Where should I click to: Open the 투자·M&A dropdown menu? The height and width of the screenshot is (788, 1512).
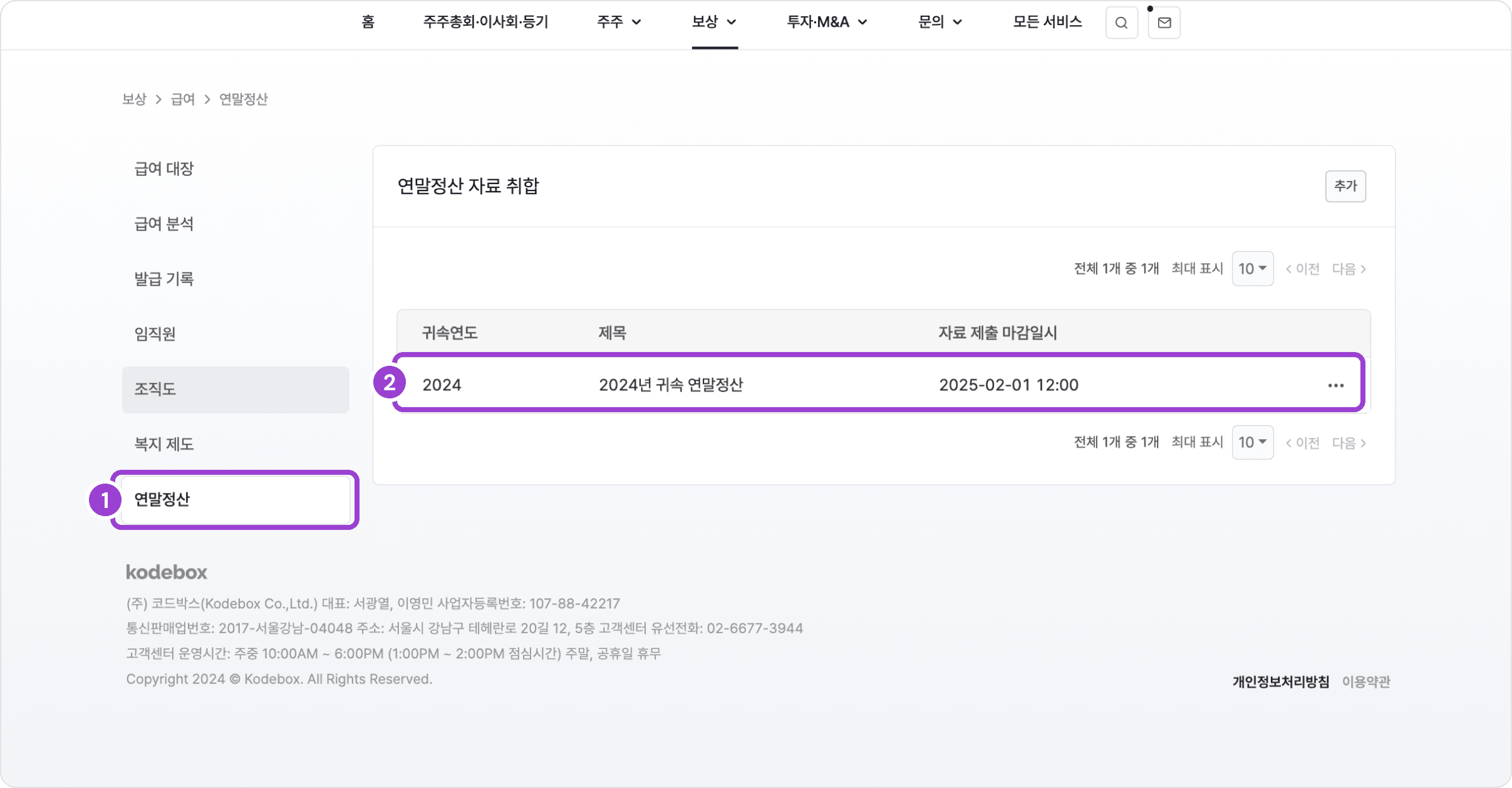827,23
